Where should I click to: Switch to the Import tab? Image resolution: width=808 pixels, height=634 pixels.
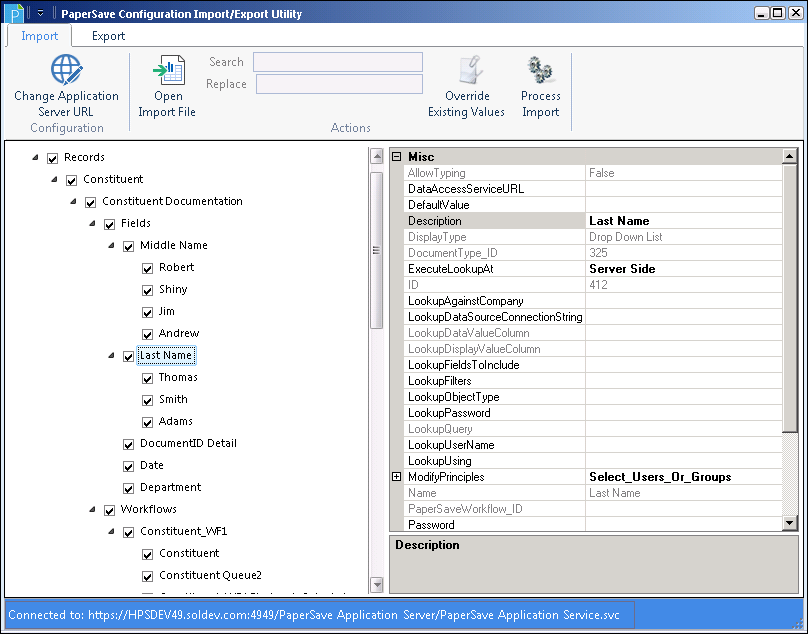(39, 36)
